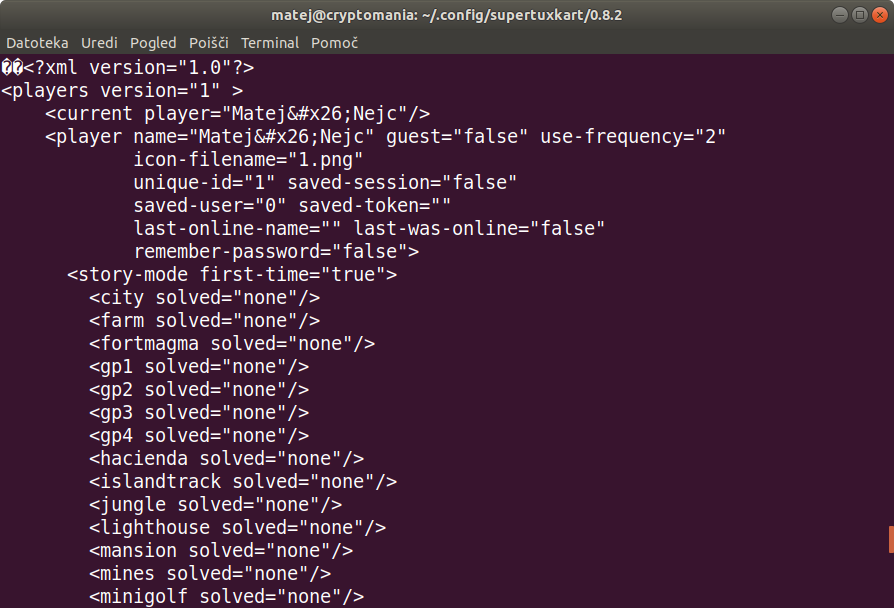
Task: Click the fortmagma solved line
Action: coord(232,343)
